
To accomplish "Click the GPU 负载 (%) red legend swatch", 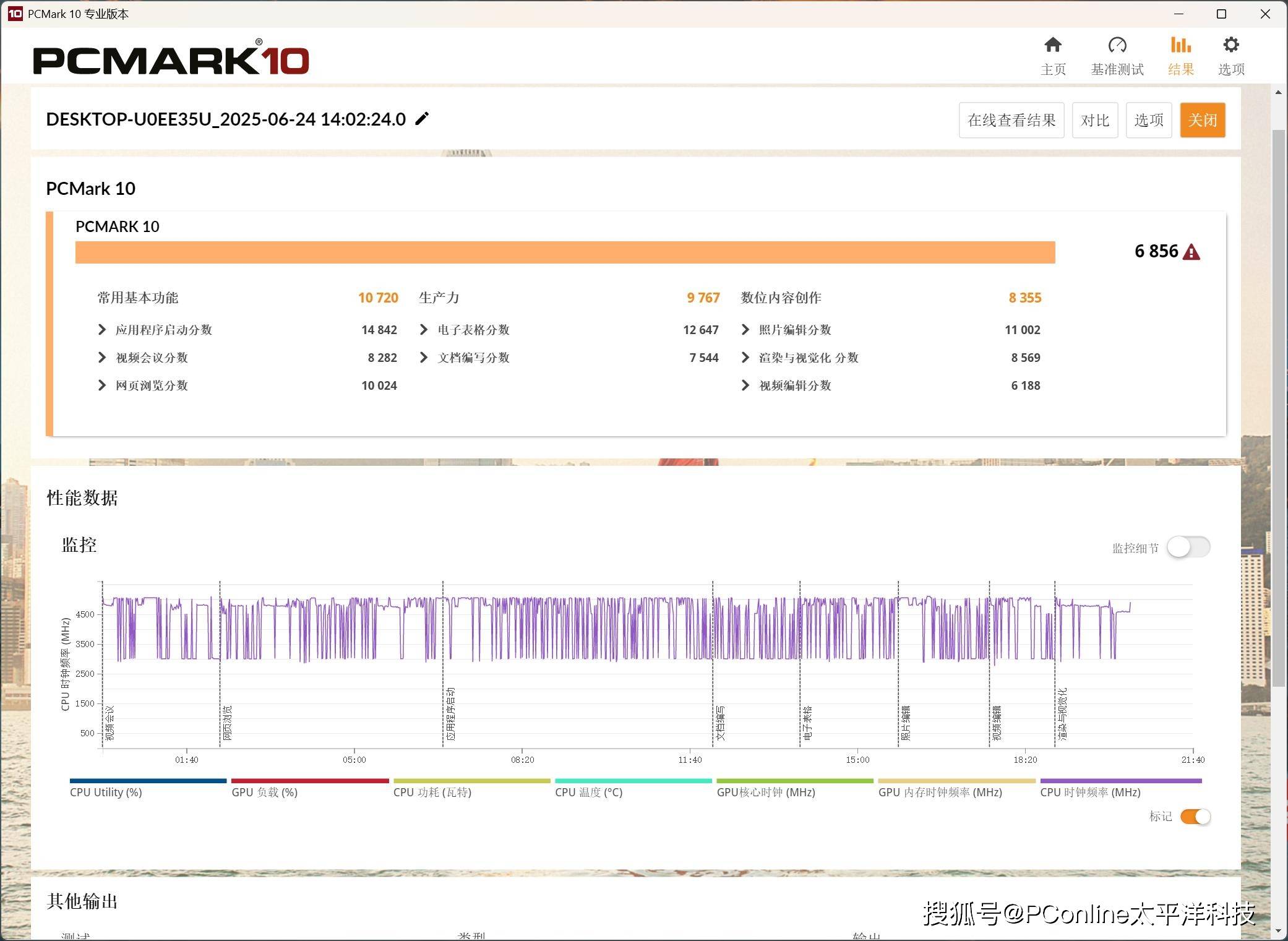I will tap(309, 781).
